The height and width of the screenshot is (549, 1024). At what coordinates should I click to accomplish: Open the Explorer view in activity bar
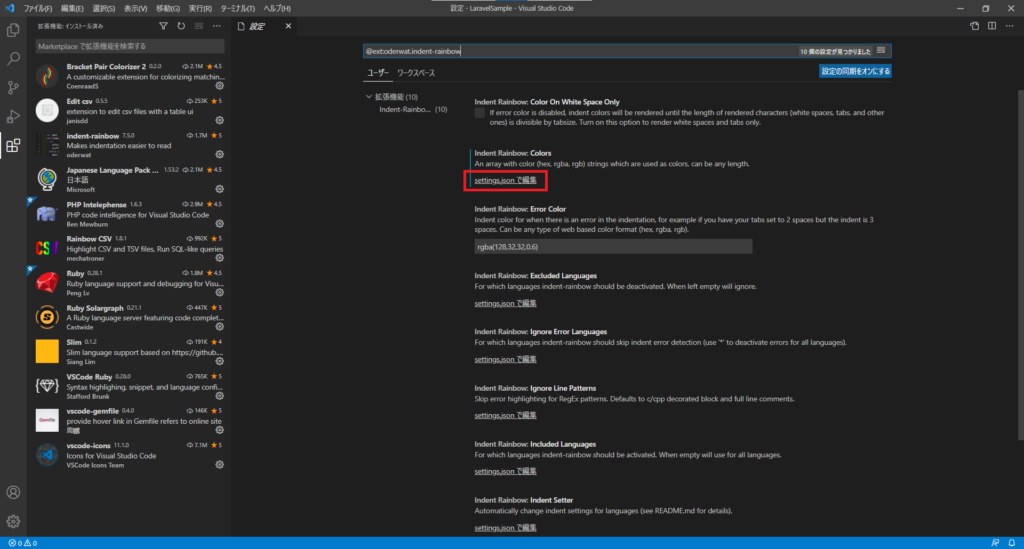pyautogui.click(x=13, y=30)
